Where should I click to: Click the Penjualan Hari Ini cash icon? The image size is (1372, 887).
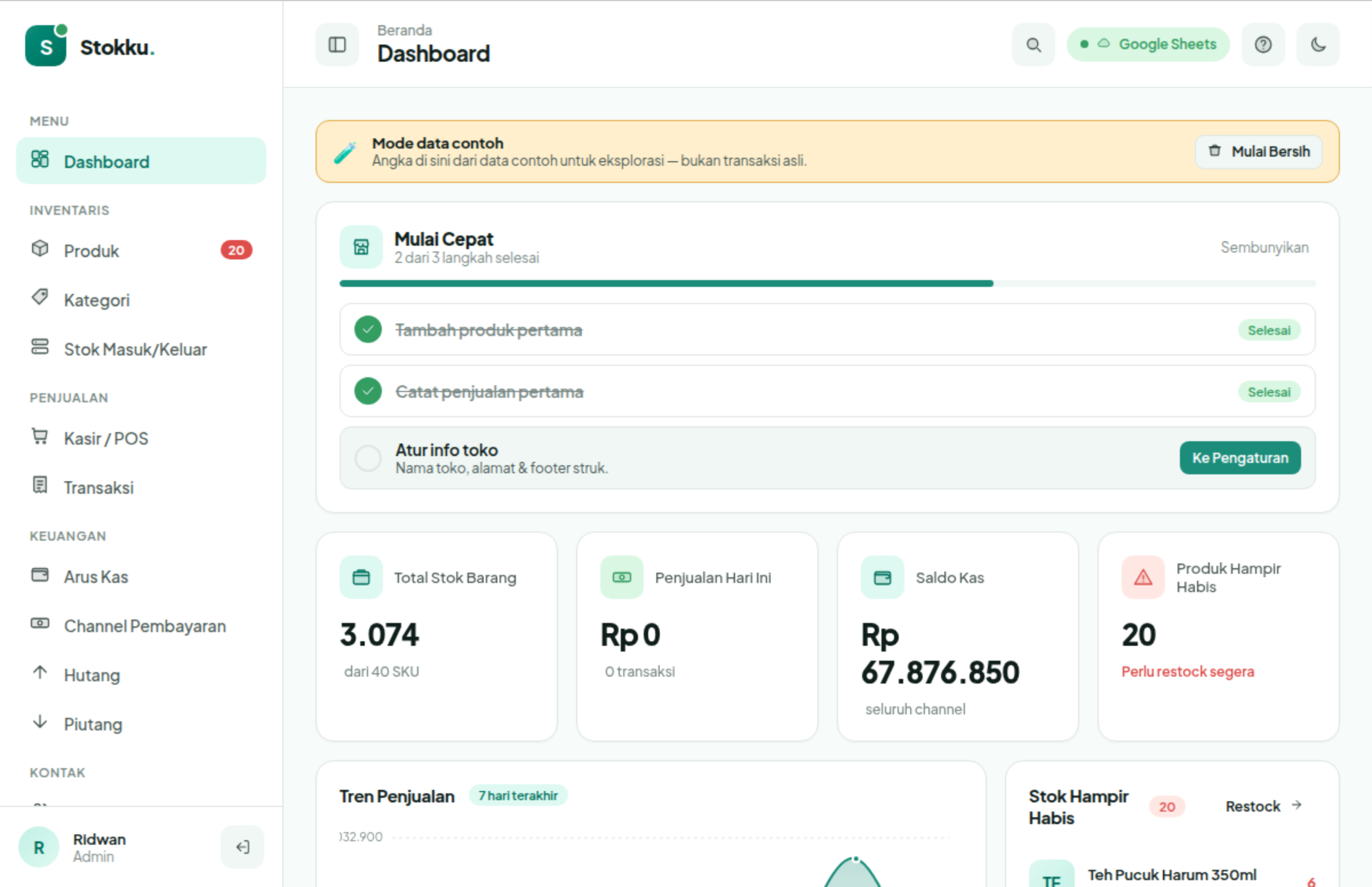[621, 577]
